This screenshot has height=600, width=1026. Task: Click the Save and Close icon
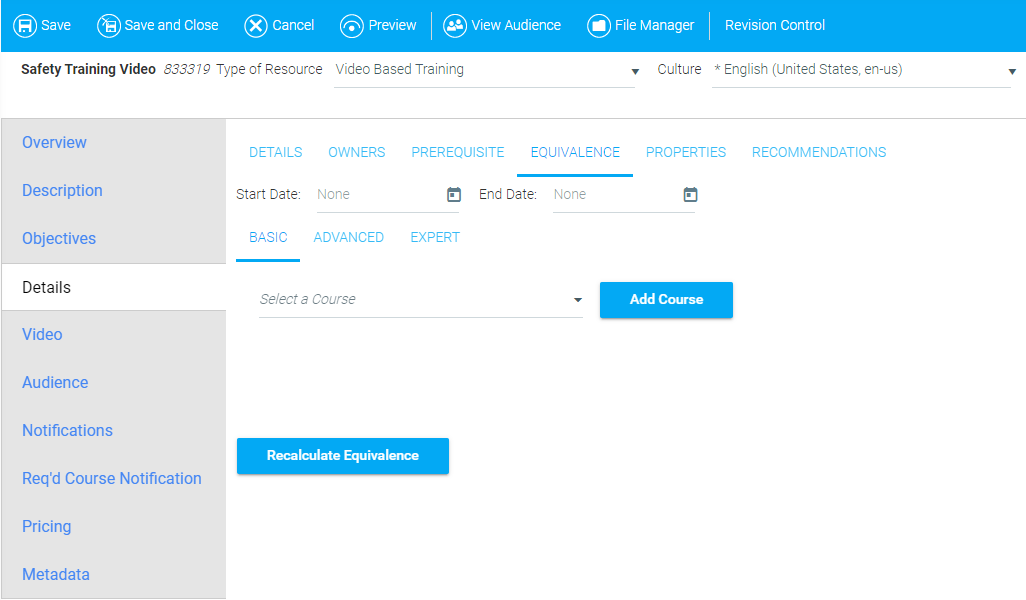point(108,26)
